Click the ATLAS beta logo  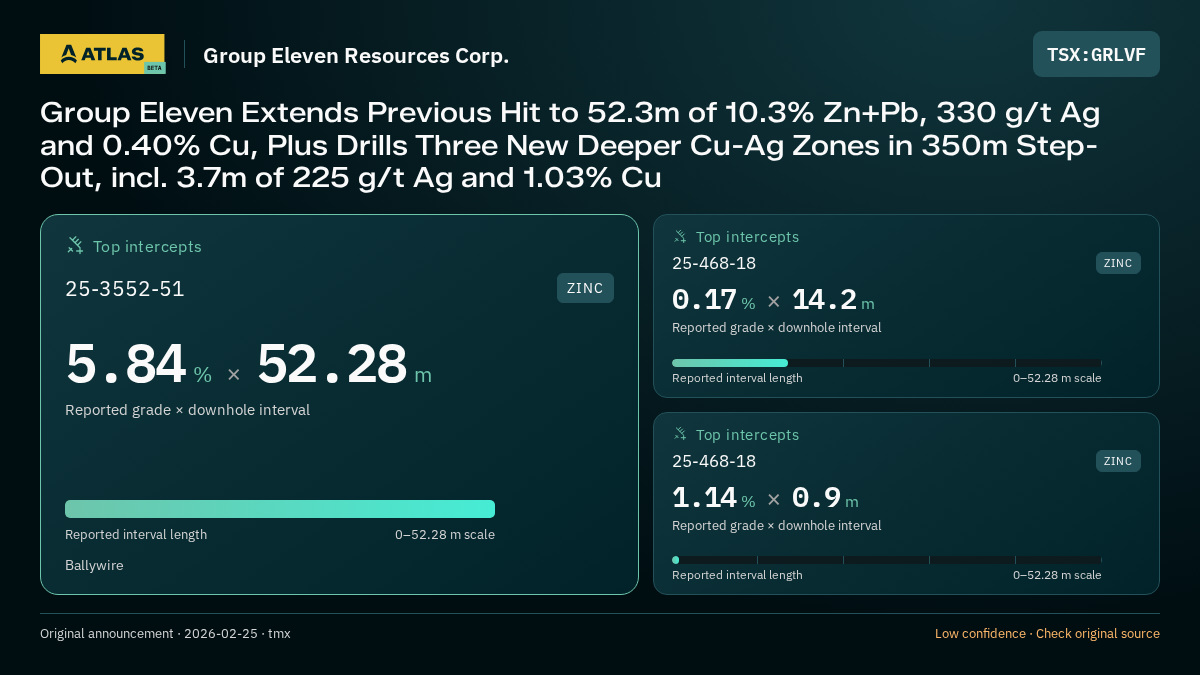coord(102,54)
